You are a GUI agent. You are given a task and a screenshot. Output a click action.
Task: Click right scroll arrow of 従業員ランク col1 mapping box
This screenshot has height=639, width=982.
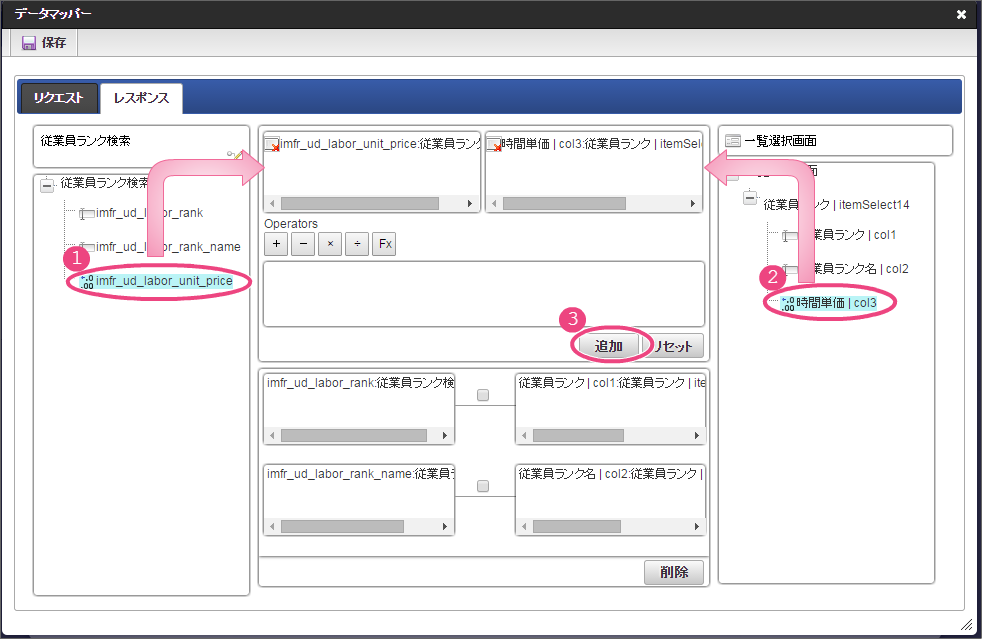(696, 435)
